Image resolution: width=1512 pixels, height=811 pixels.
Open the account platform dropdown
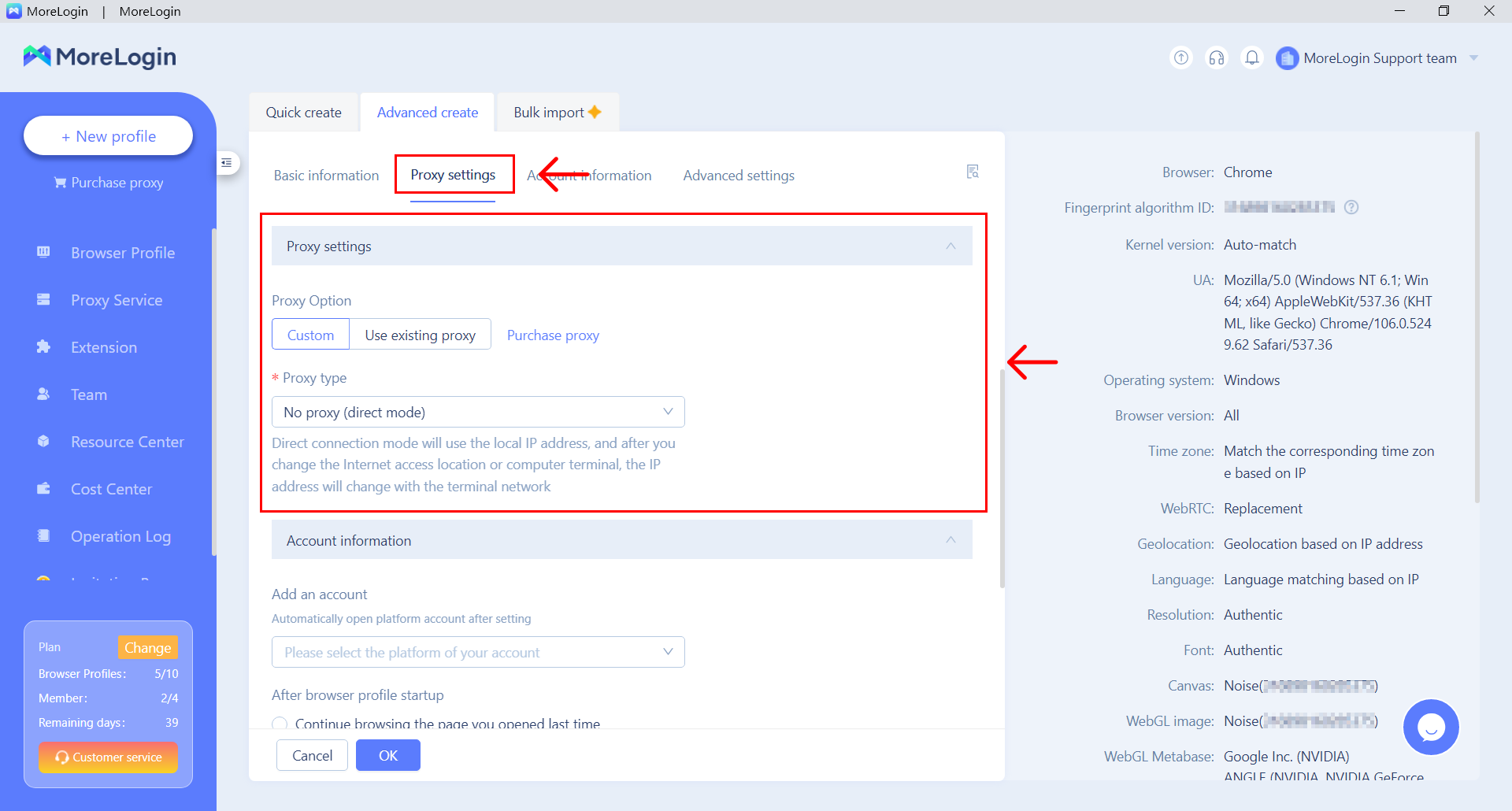point(478,652)
